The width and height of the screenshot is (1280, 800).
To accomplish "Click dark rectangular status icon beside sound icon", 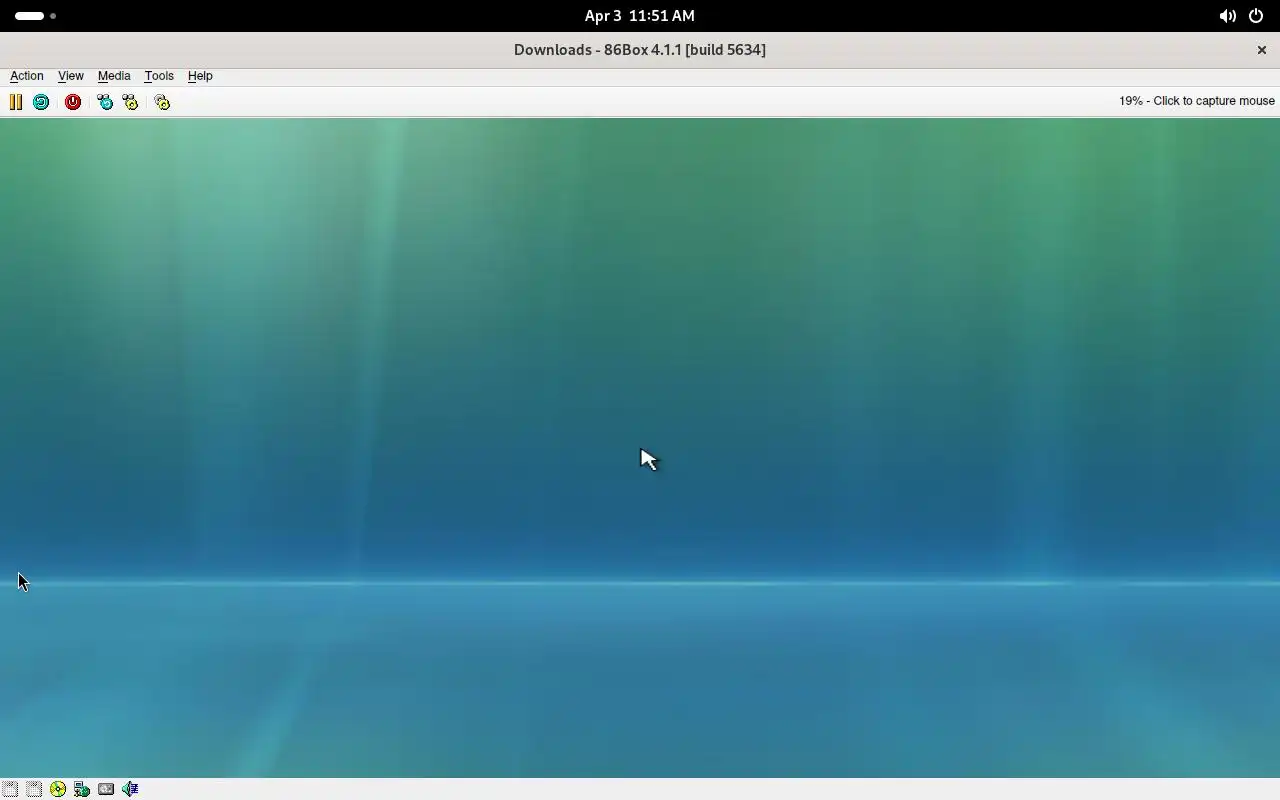I will (x=106, y=789).
